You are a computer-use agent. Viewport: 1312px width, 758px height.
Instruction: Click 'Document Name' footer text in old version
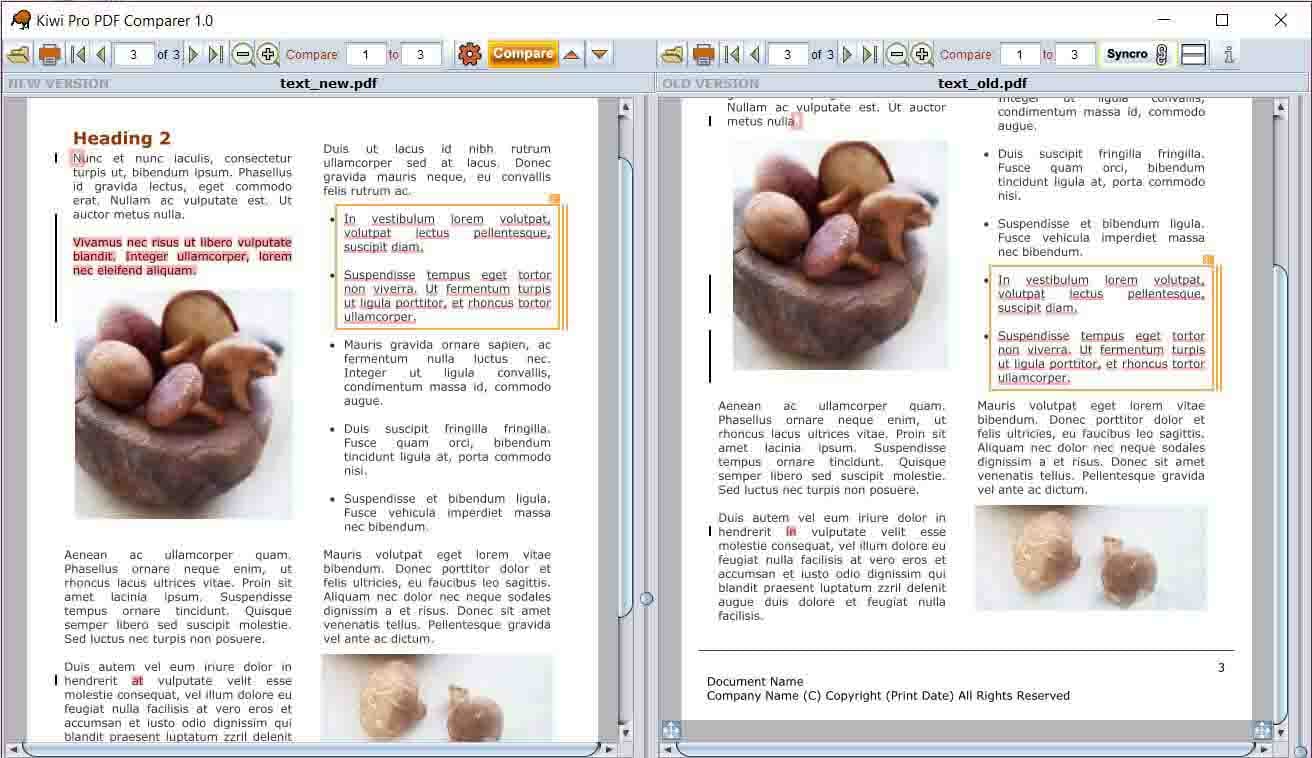pos(755,682)
